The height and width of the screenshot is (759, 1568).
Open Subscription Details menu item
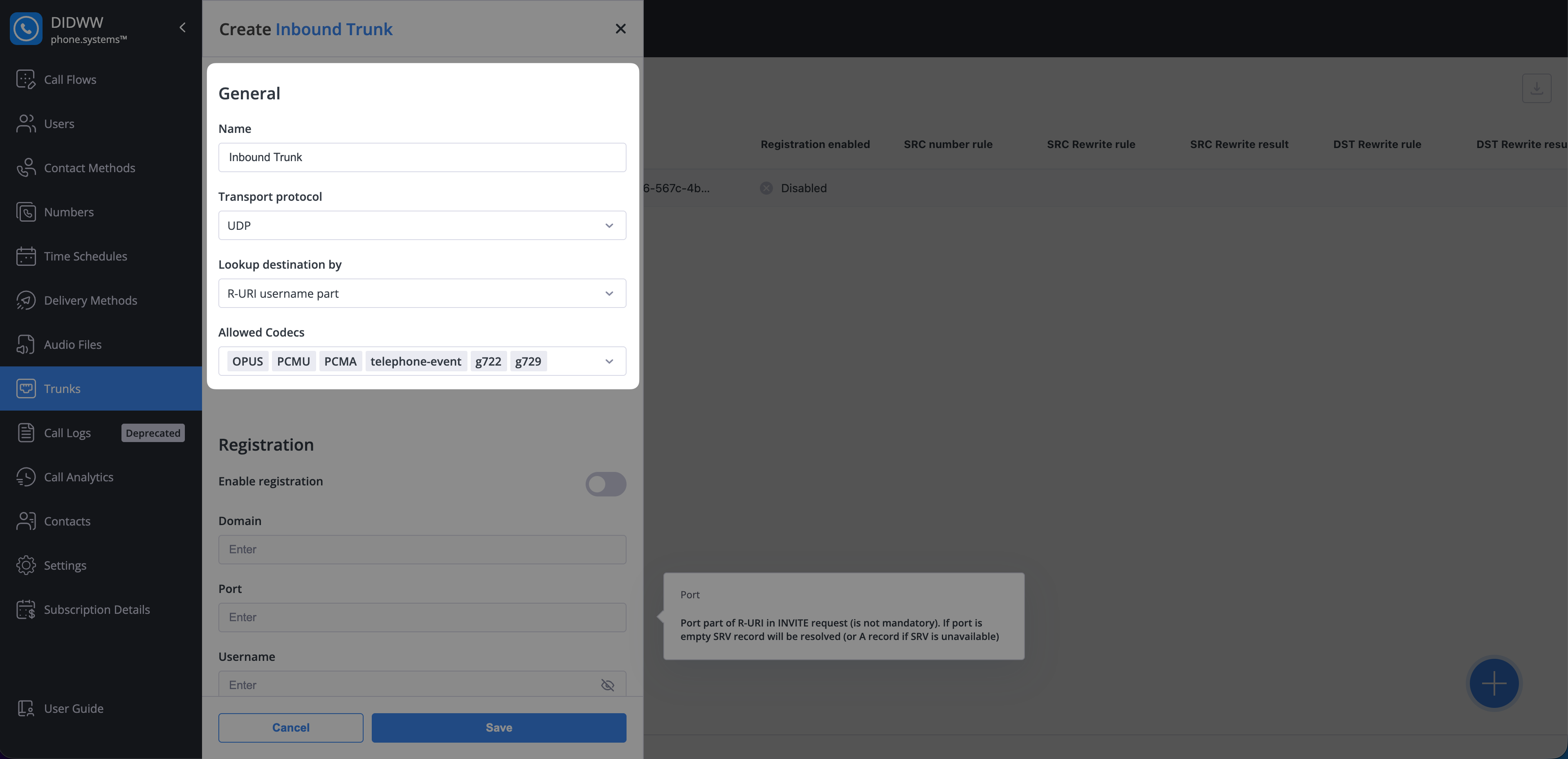tap(96, 610)
